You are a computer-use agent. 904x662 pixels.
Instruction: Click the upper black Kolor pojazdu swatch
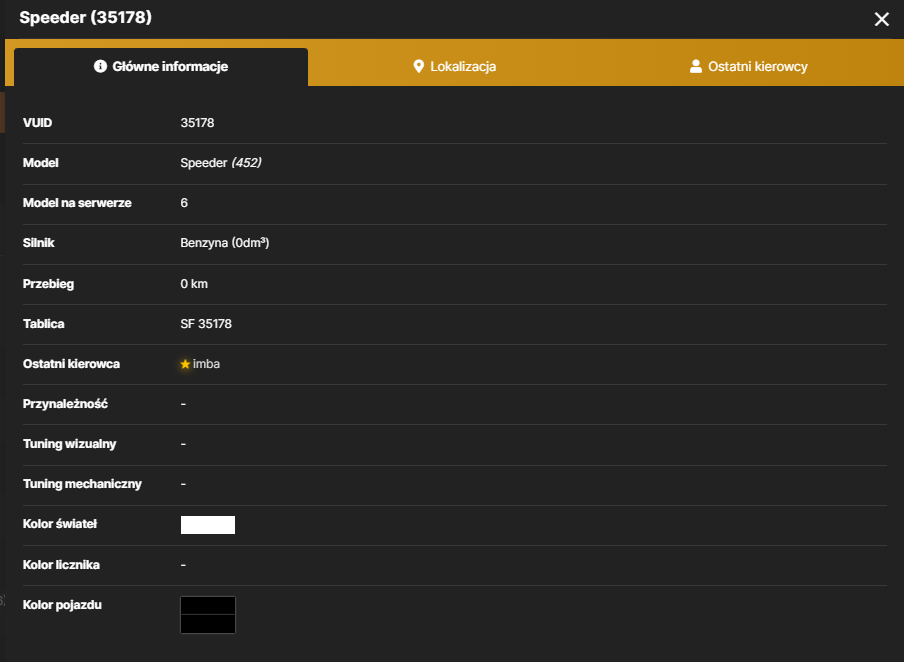coord(208,605)
